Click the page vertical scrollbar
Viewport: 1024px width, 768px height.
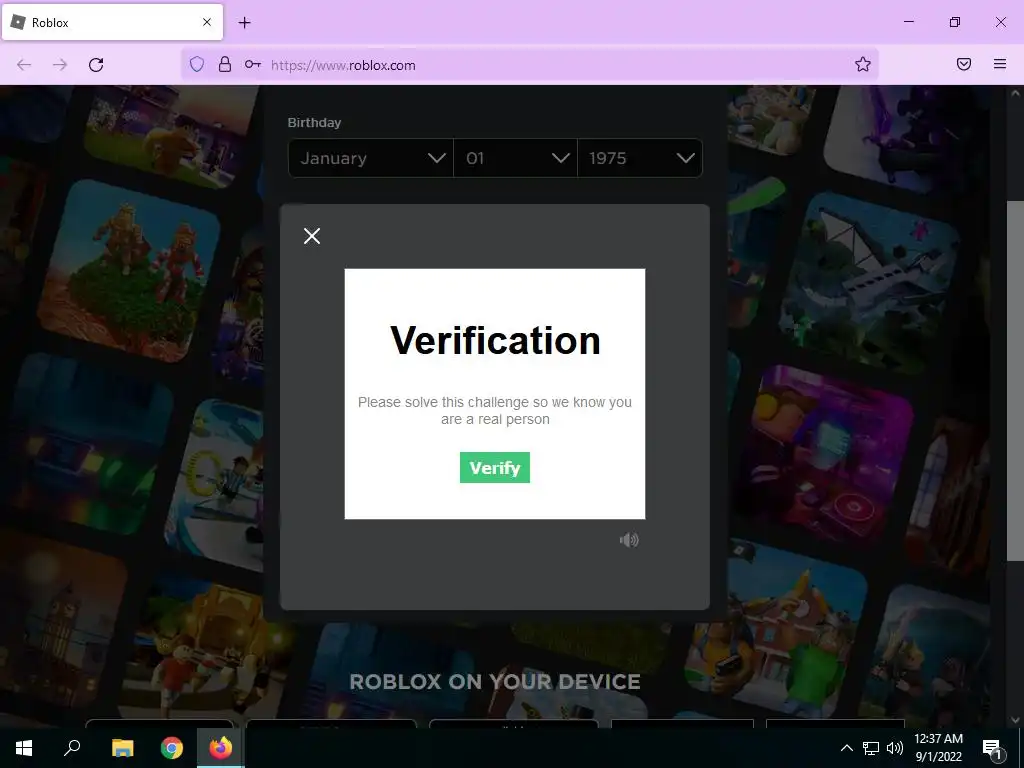pyautogui.click(x=1015, y=380)
